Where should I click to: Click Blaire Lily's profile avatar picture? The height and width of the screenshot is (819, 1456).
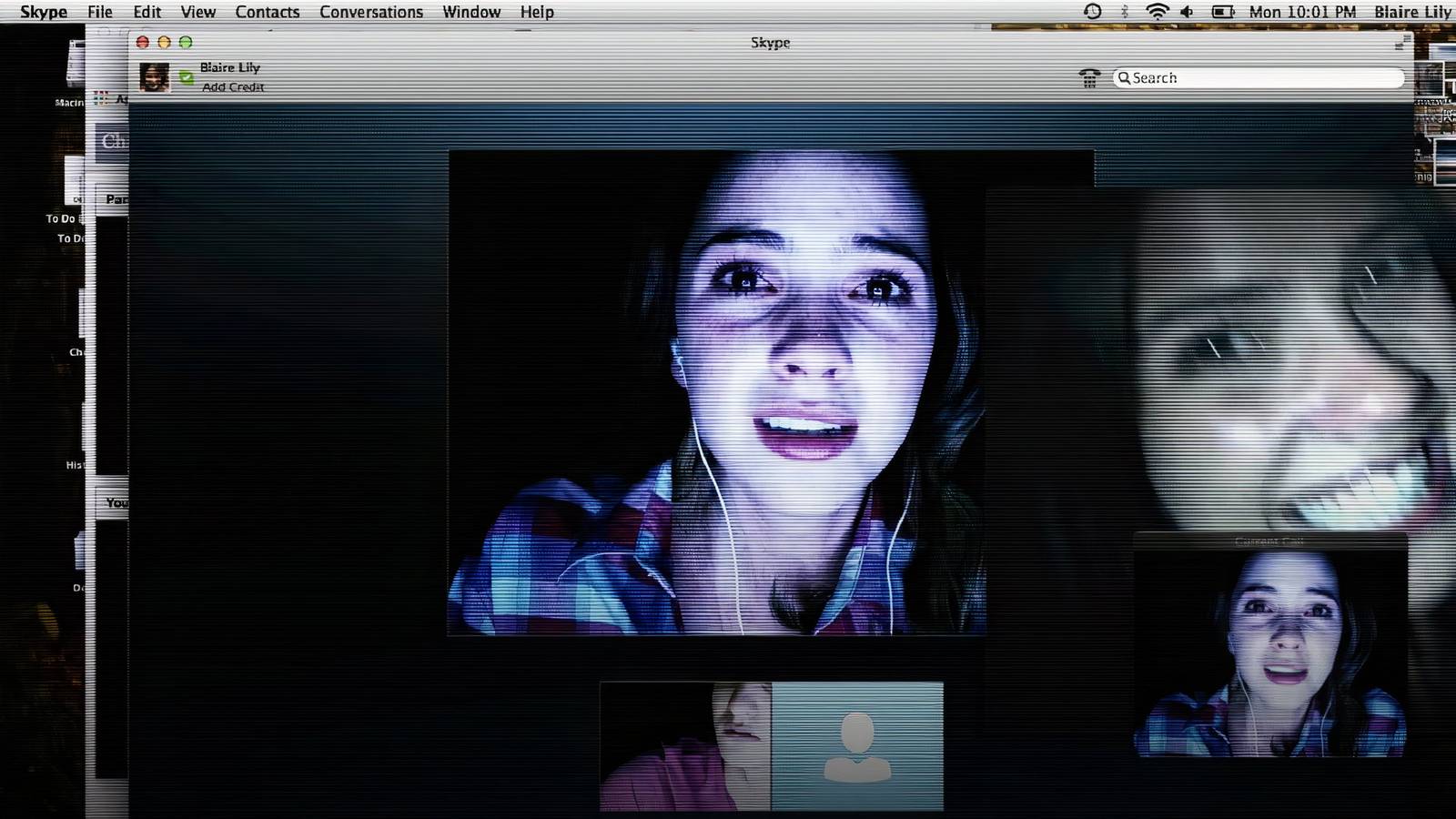click(154, 77)
